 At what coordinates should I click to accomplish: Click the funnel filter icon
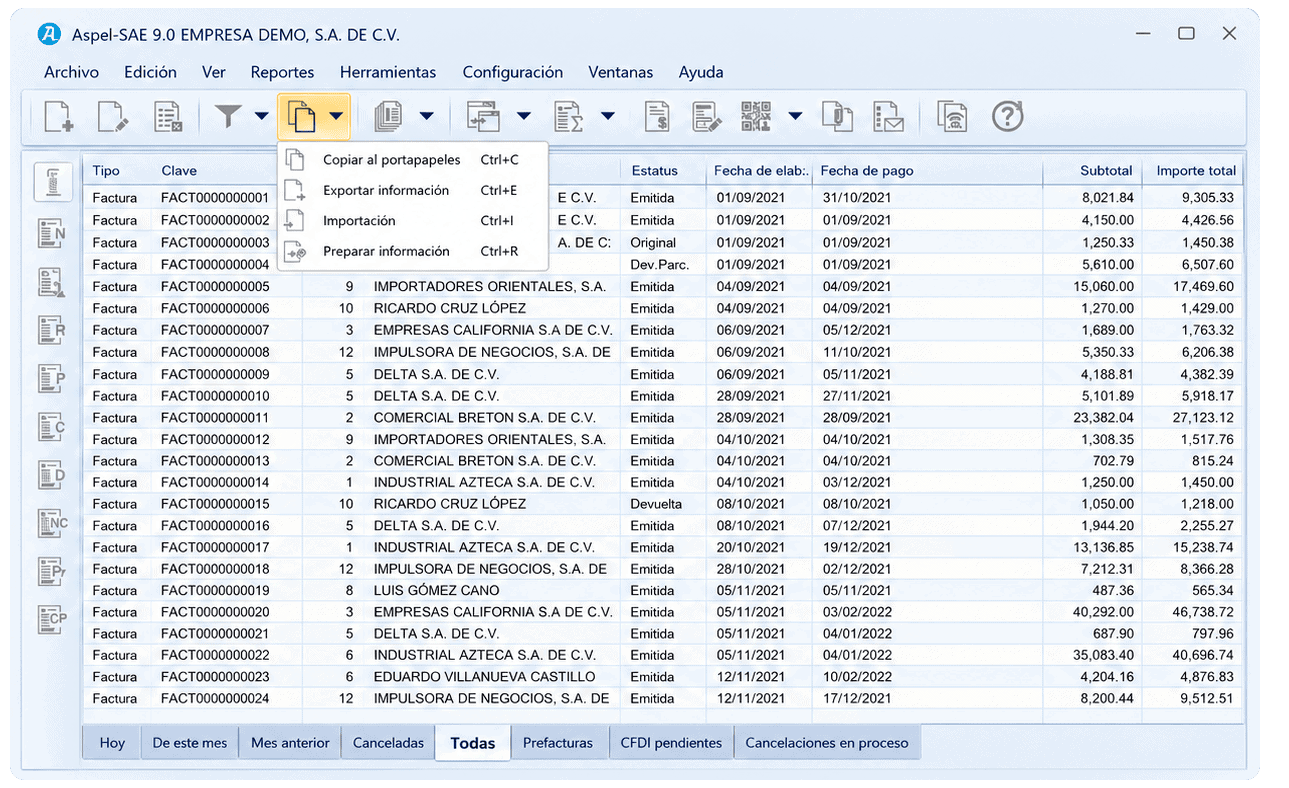click(x=229, y=116)
